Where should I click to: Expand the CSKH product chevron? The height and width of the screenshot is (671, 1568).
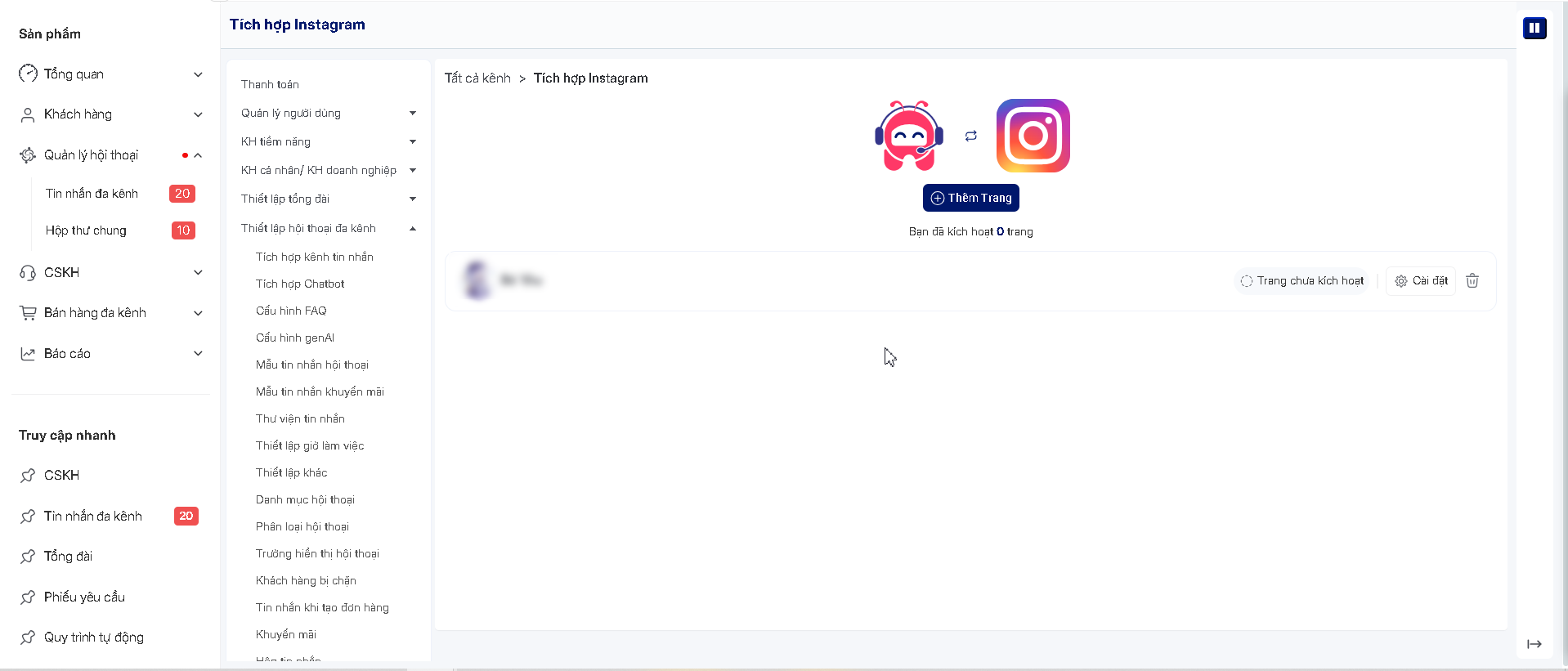pos(198,273)
